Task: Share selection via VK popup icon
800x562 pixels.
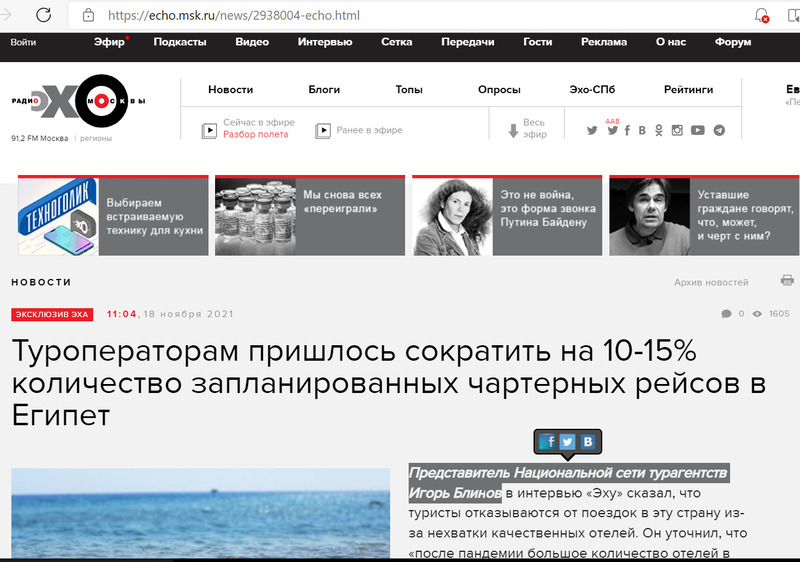Action: [589, 442]
